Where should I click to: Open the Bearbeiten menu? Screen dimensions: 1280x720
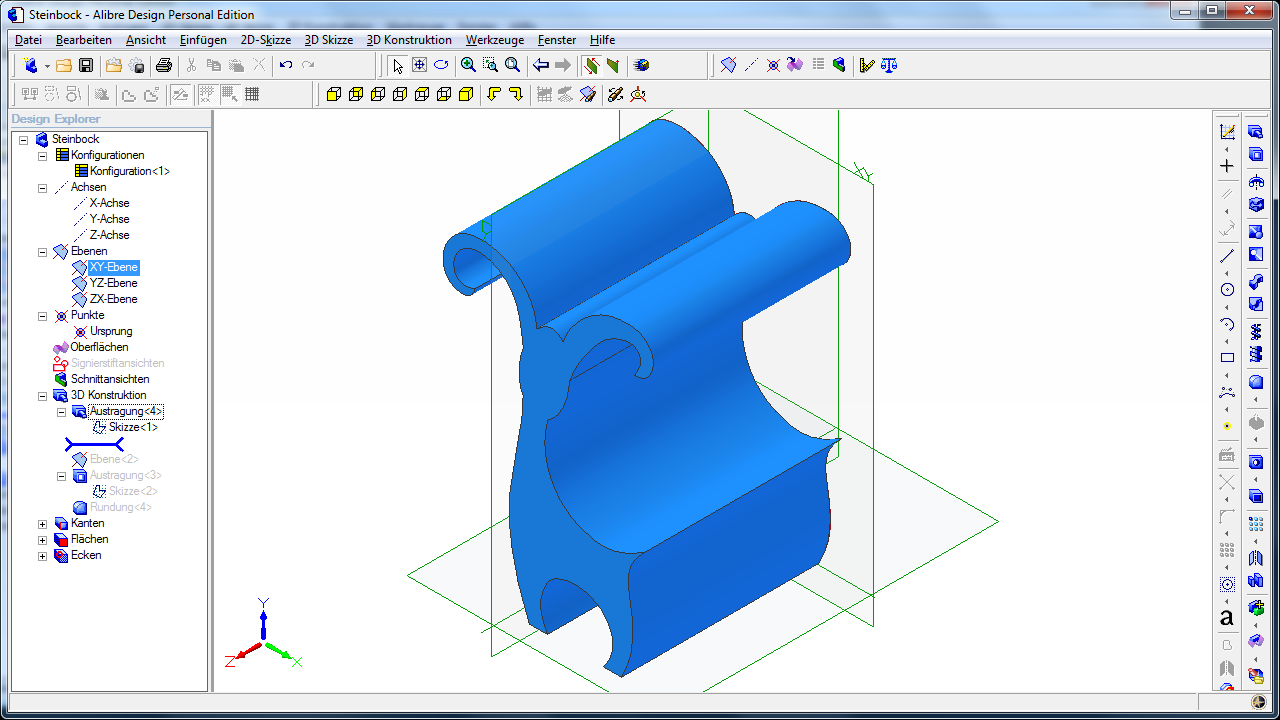pyautogui.click(x=84, y=40)
